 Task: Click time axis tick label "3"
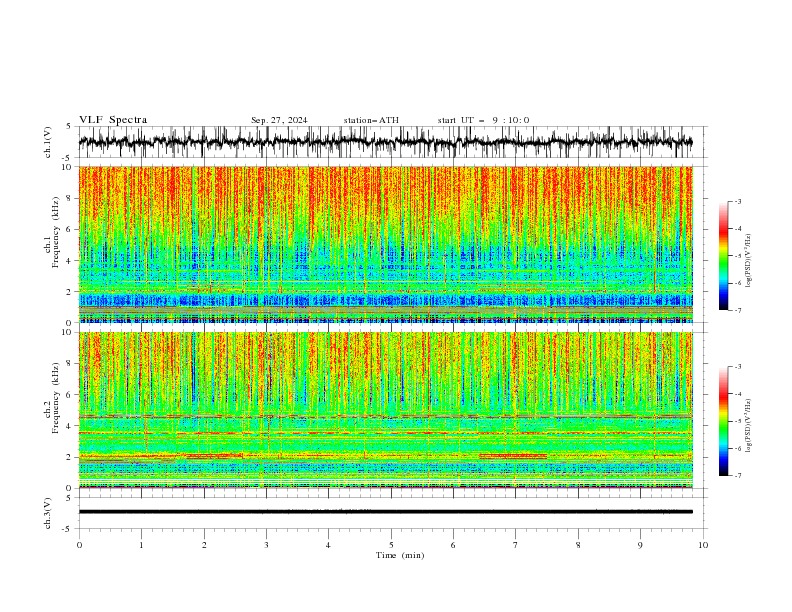pos(266,545)
